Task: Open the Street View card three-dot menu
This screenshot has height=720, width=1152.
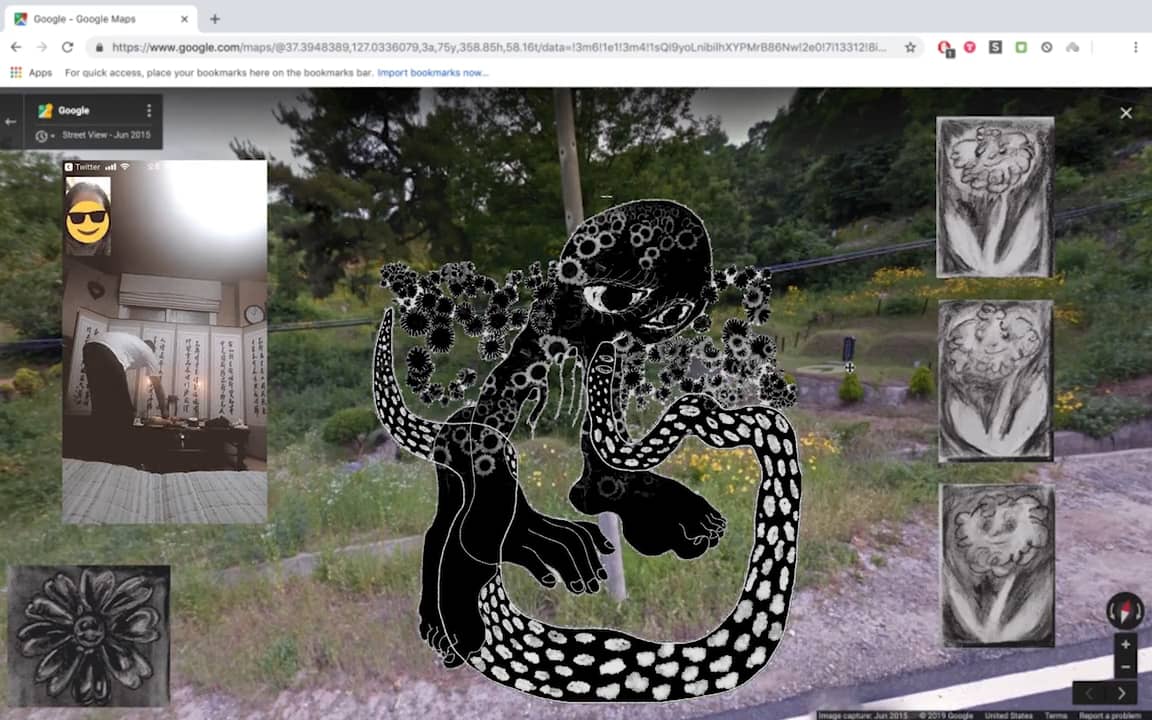Action: (149, 110)
